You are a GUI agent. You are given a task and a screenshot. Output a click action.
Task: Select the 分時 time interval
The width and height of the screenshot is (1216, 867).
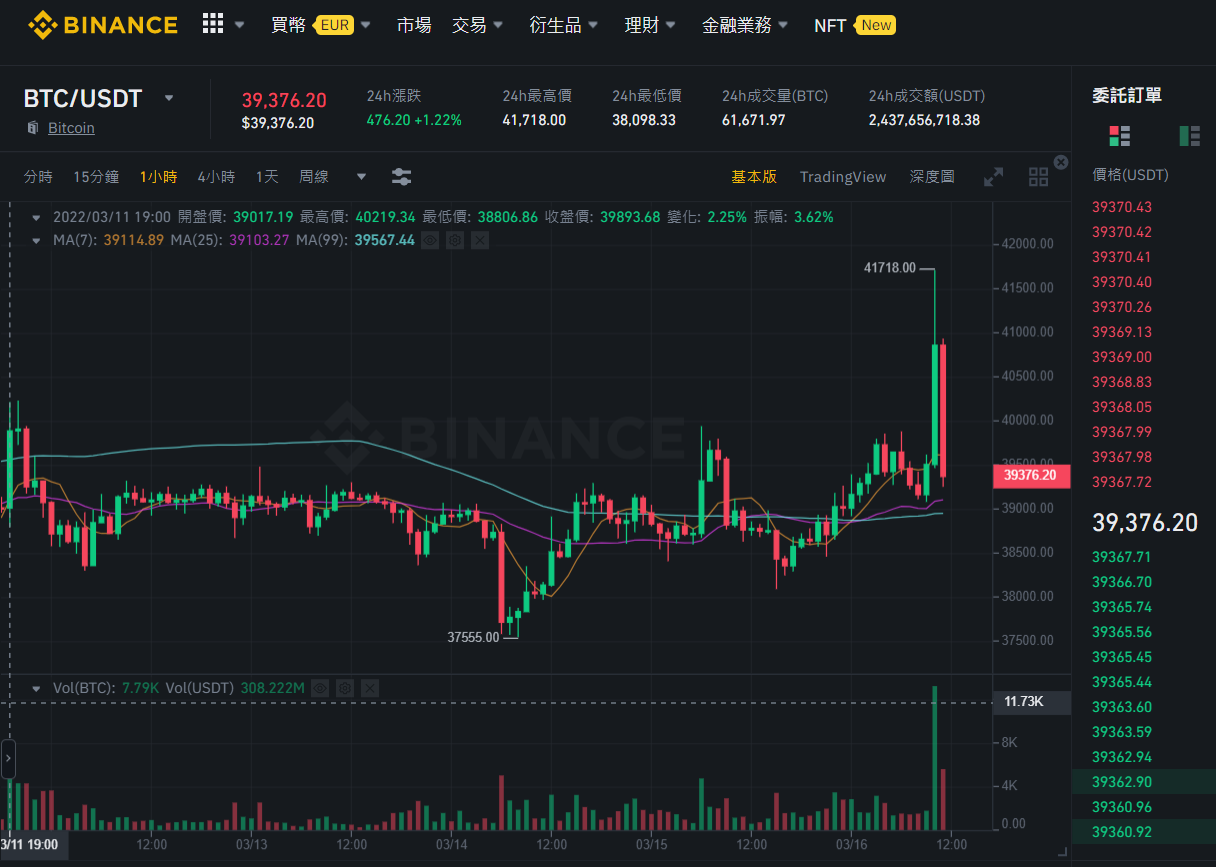tap(38, 177)
